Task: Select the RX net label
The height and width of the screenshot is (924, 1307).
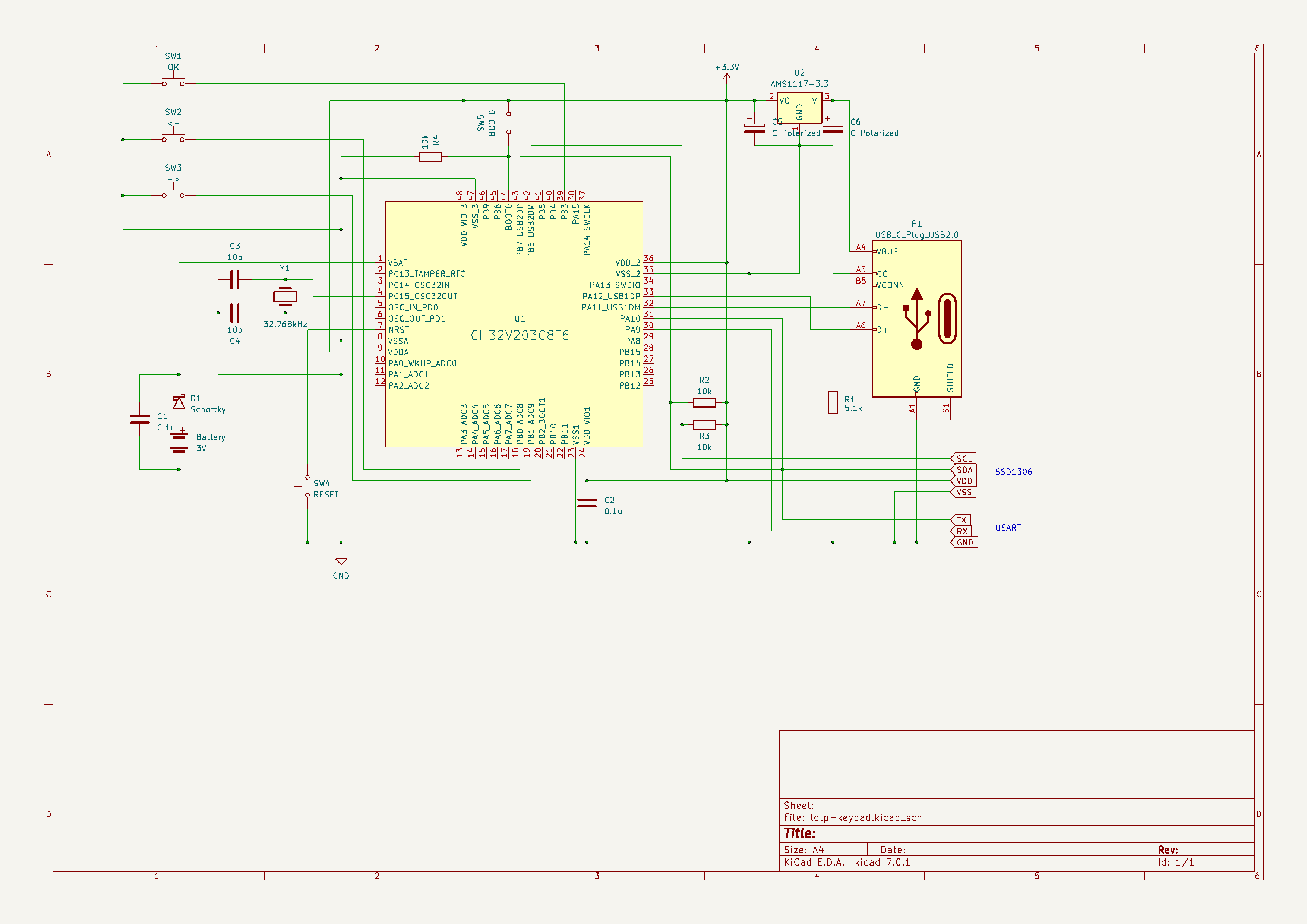Action: pyautogui.click(x=962, y=531)
